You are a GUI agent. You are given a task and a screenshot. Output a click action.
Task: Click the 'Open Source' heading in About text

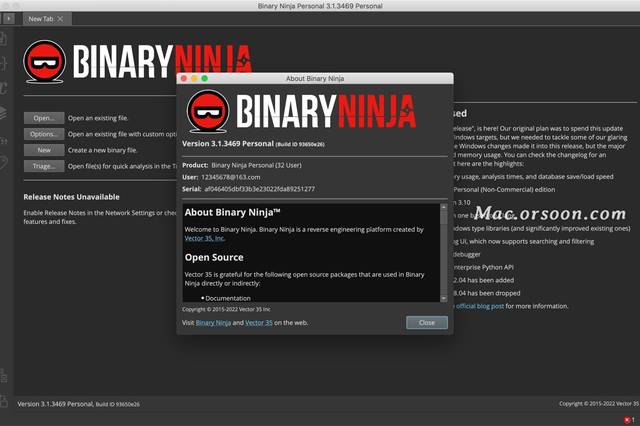pyautogui.click(x=214, y=257)
